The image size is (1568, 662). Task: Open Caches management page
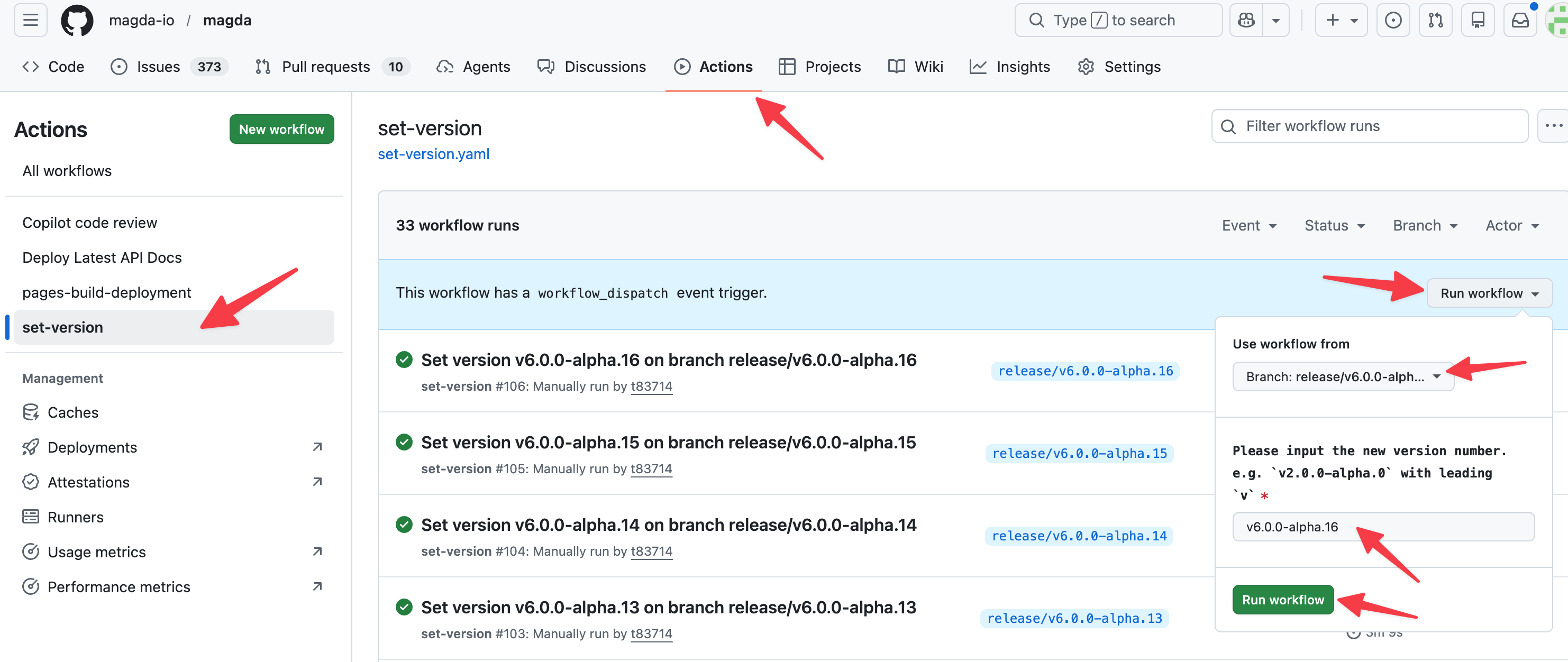click(x=174, y=412)
